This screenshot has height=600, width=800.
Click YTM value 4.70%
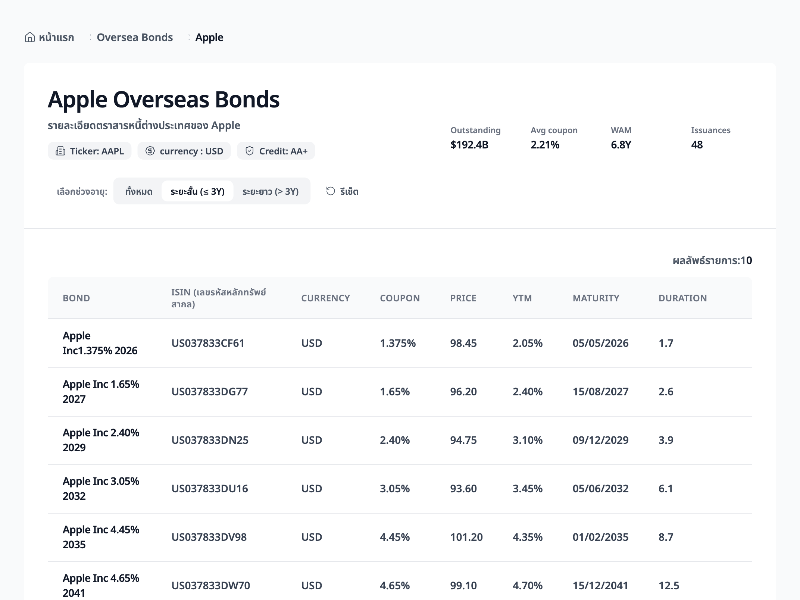[528, 585]
